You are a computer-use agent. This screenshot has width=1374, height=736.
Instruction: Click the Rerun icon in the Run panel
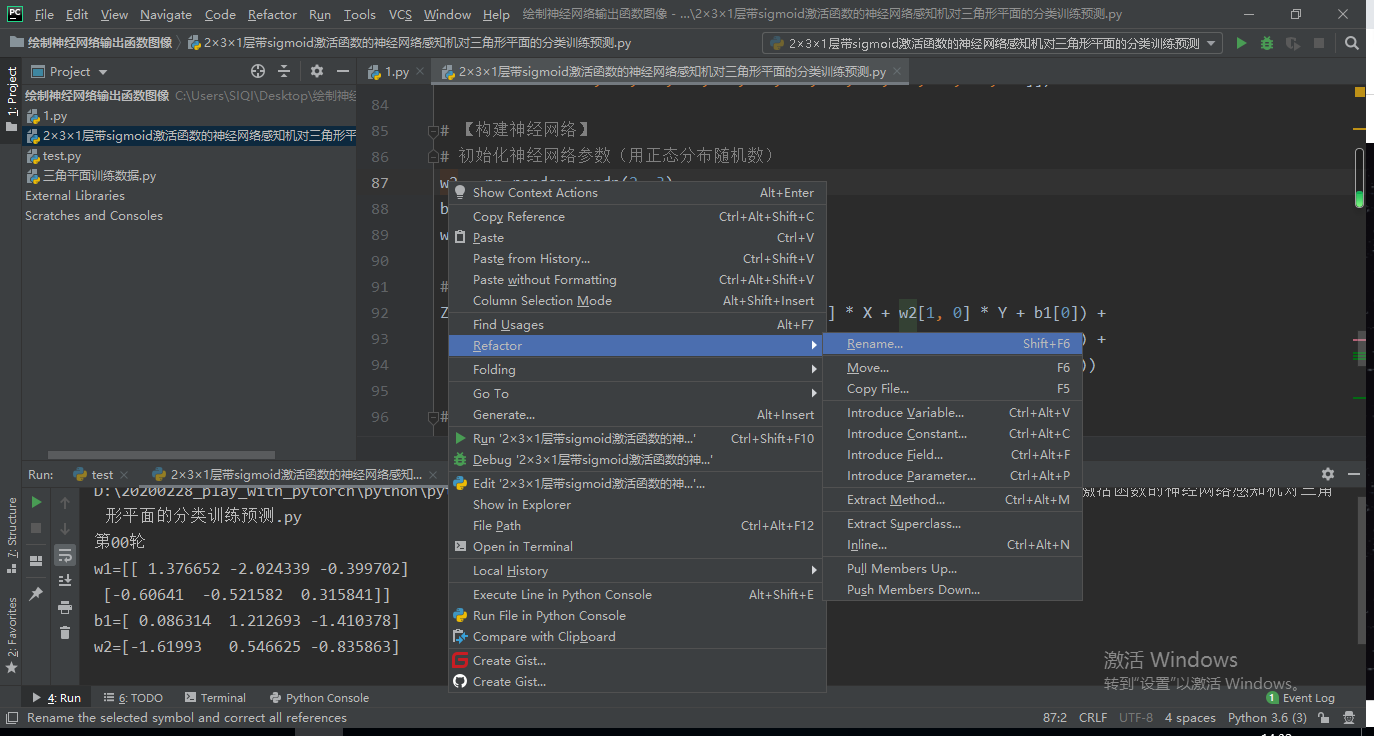pos(35,501)
